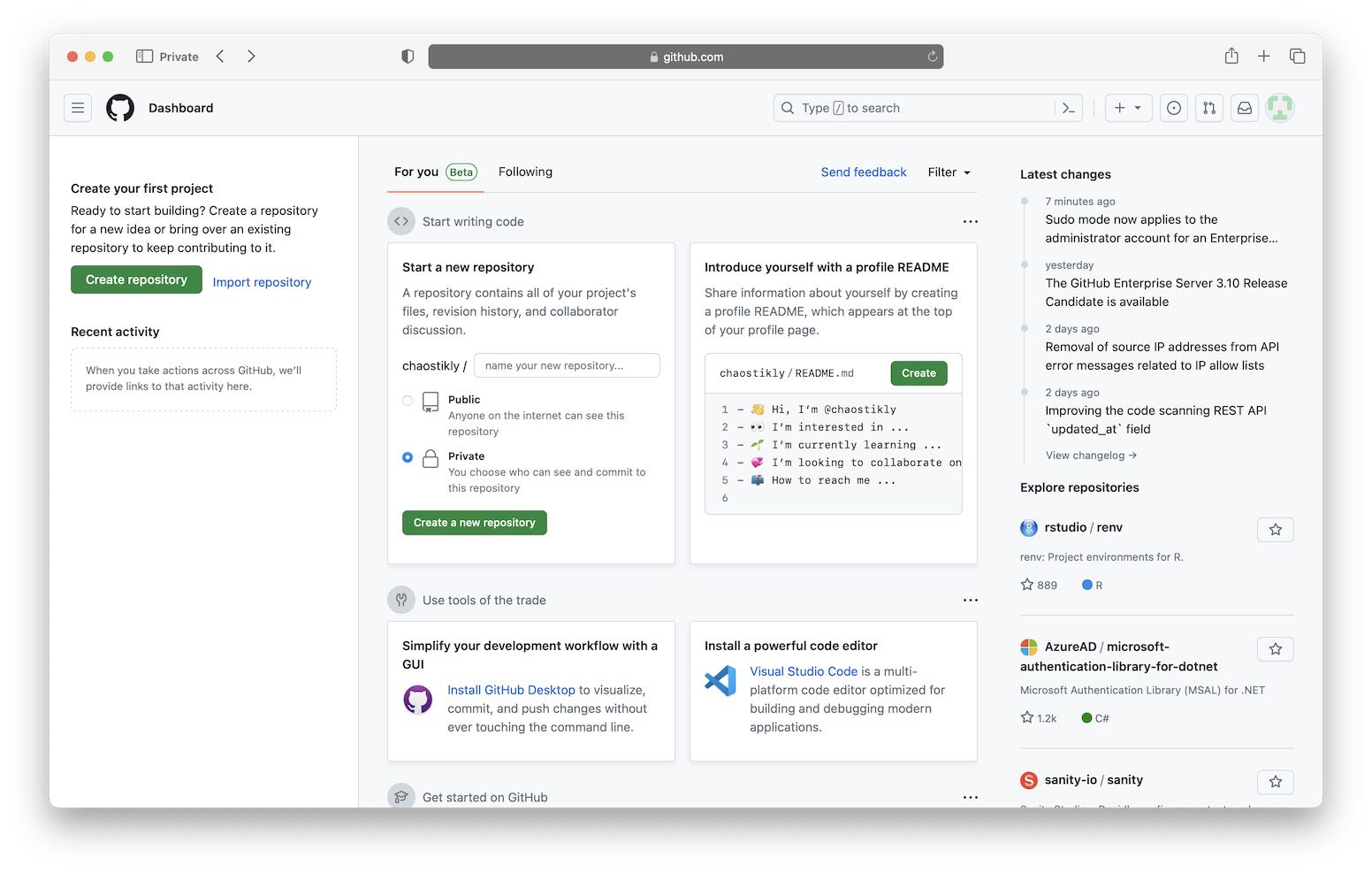Click the GitHub Octocat logo
Image resolution: width=1372 pixels, height=873 pixels.
[x=120, y=108]
